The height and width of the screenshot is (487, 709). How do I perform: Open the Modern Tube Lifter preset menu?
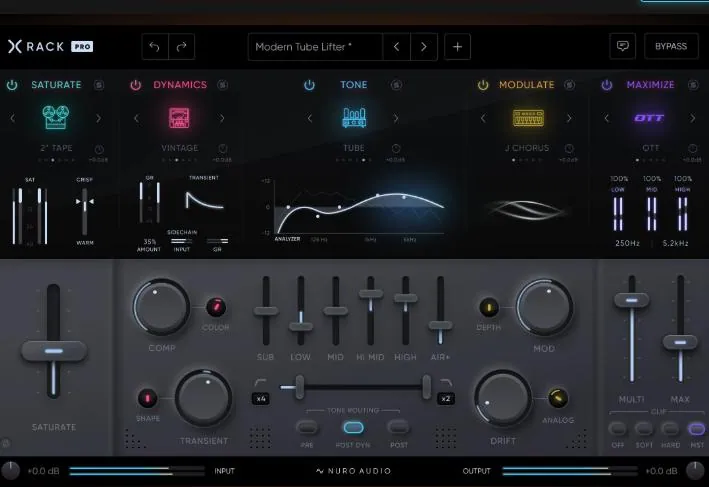pyautogui.click(x=315, y=47)
